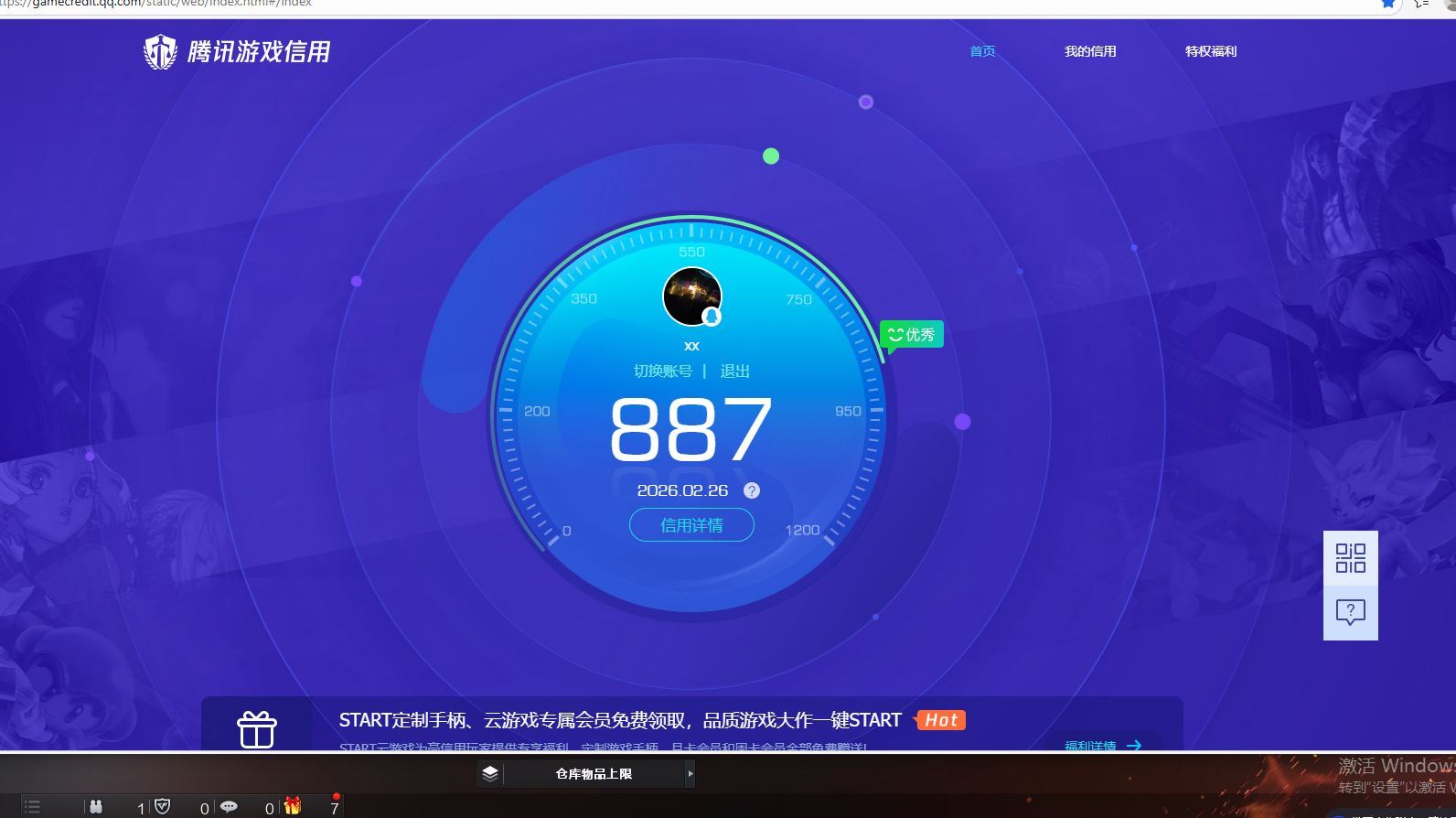Open the chat bubble messages icon

(229, 806)
